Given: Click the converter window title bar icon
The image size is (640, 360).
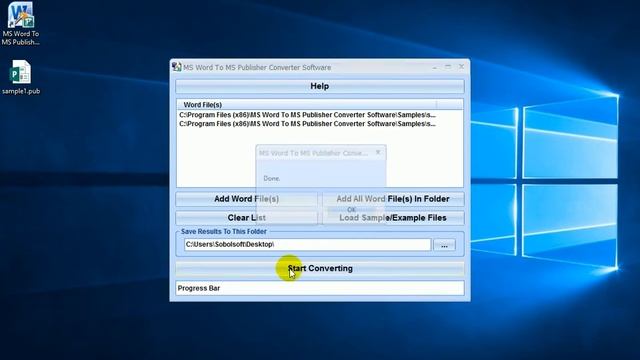Looking at the screenshot, I should click(x=176, y=67).
